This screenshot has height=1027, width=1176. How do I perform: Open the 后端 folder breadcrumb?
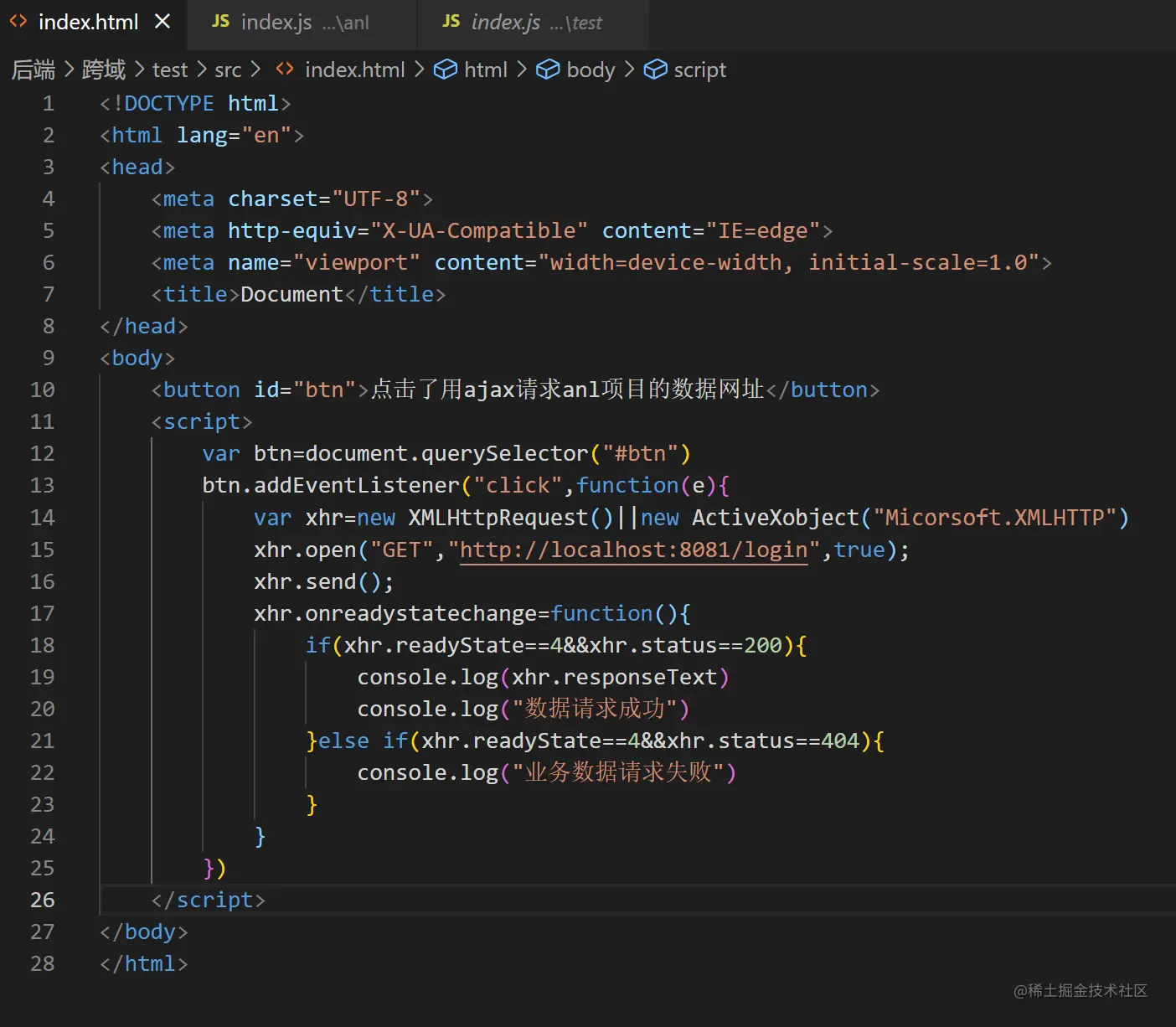click(x=34, y=70)
